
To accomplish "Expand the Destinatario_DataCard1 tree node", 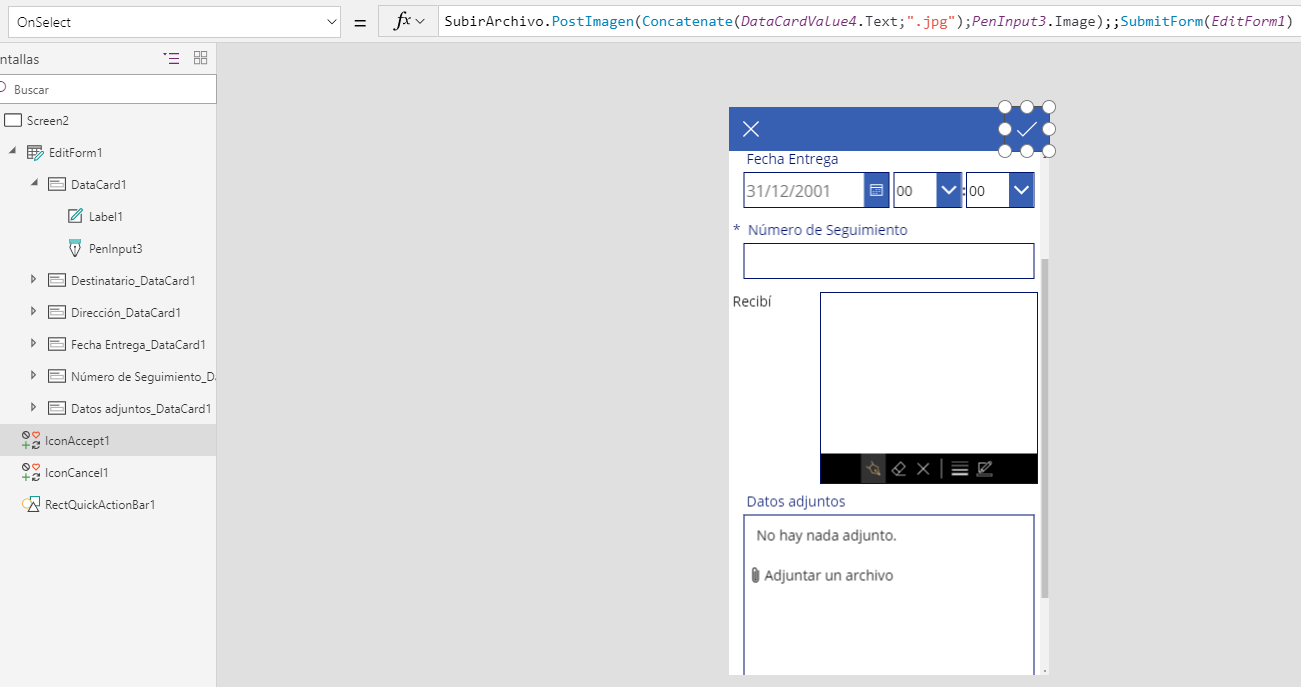I will 34,280.
